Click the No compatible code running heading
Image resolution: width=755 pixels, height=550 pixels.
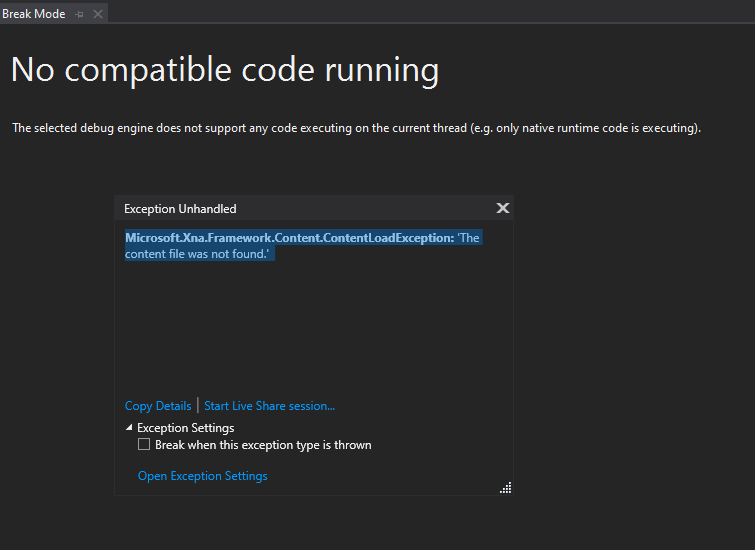point(225,70)
